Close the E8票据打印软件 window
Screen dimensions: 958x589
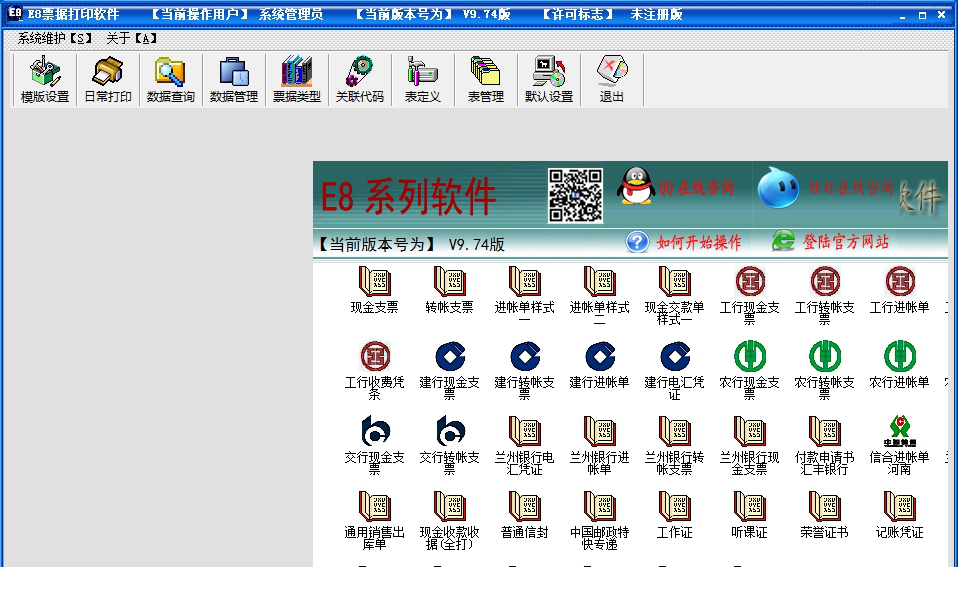[x=942, y=15]
